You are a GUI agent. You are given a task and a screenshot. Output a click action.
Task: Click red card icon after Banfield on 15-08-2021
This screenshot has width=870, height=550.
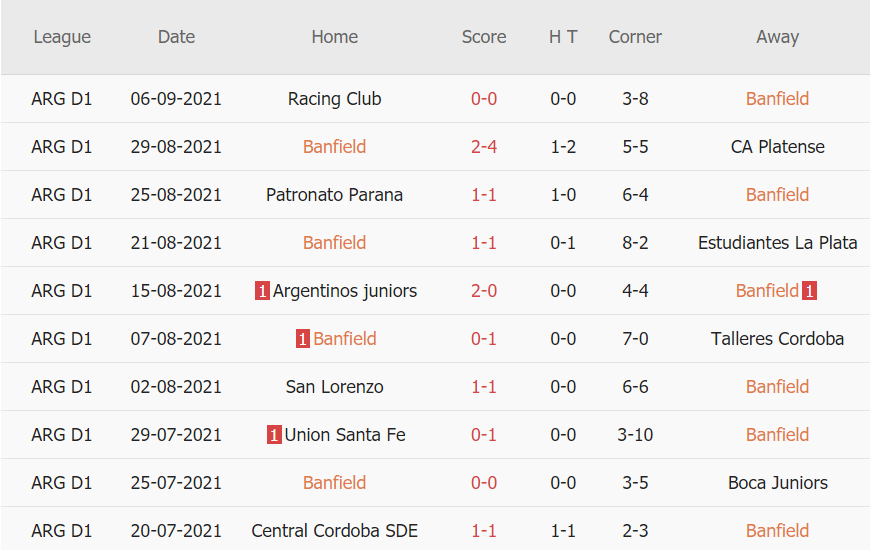point(809,291)
